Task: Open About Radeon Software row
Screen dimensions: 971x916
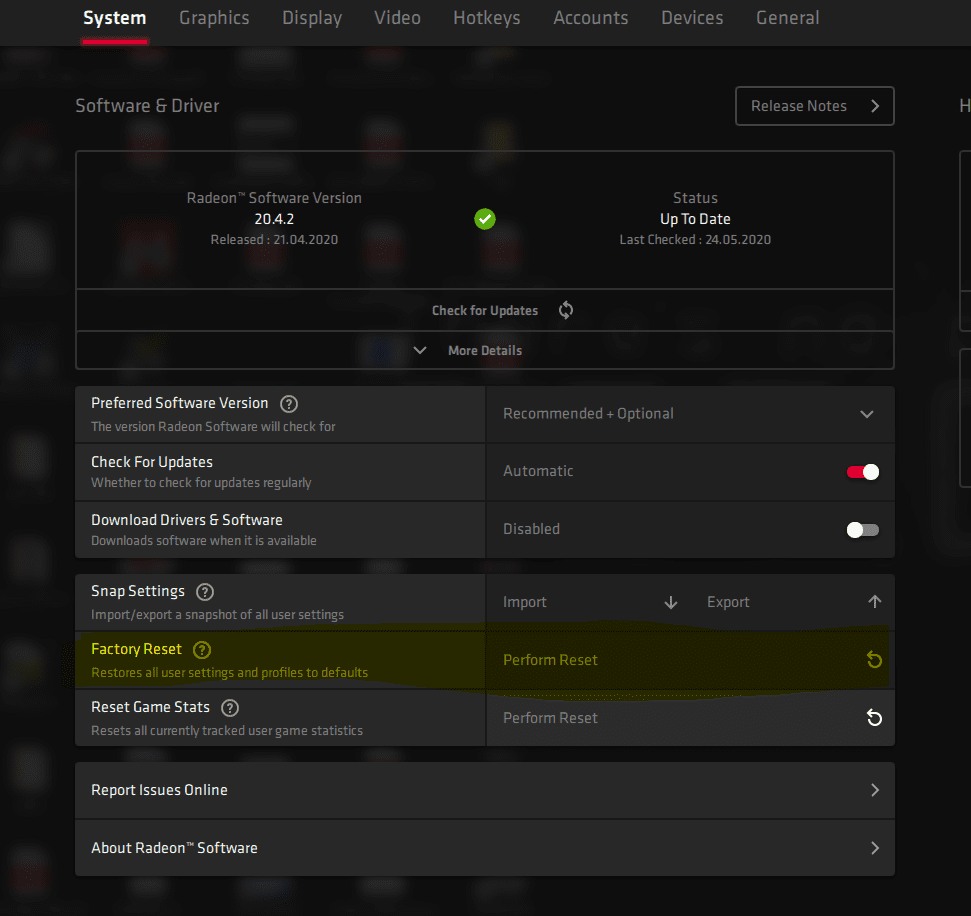Action: 485,848
